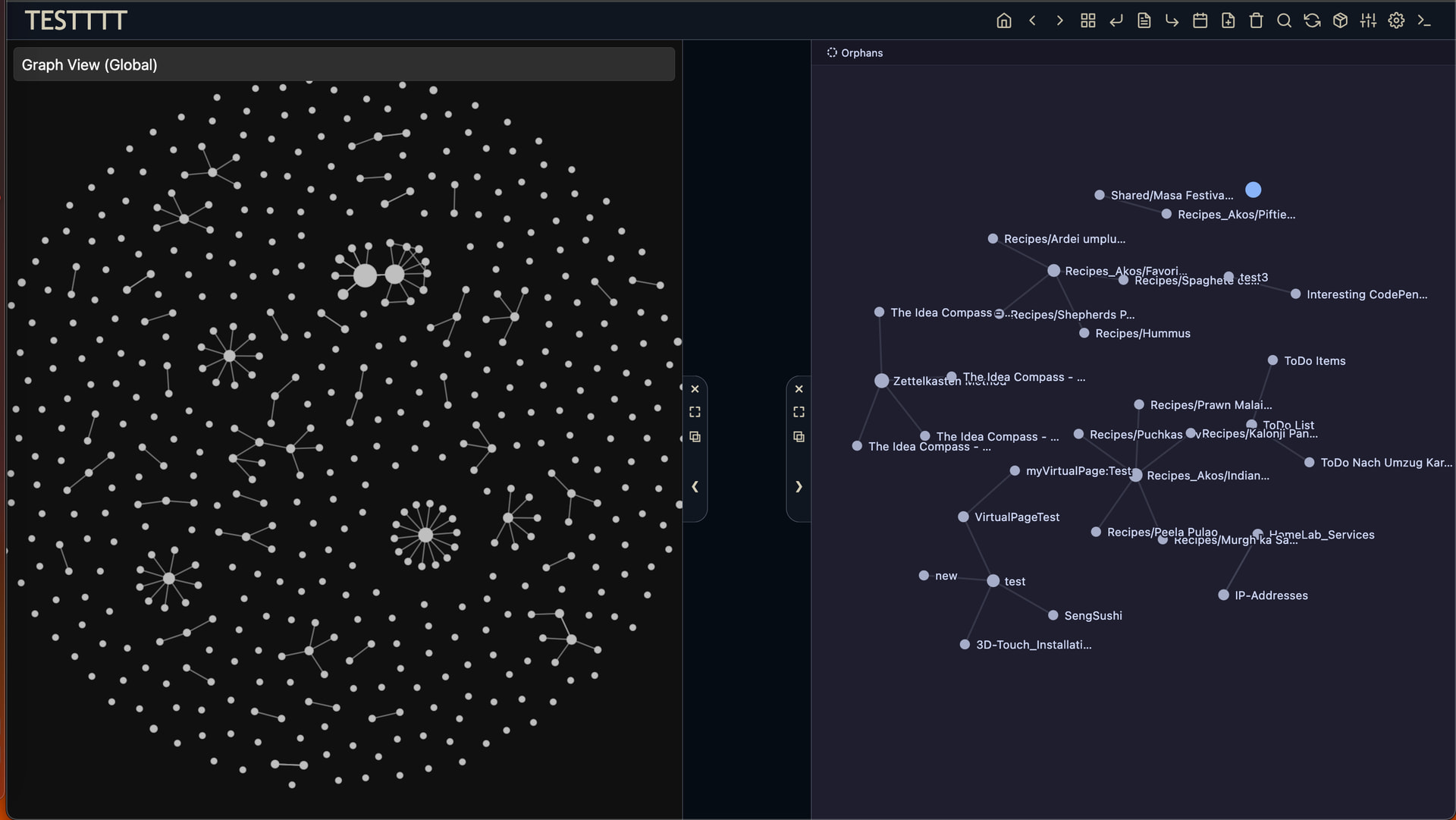
Task: Expand right panel with right chevron
Action: [x=799, y=487]
